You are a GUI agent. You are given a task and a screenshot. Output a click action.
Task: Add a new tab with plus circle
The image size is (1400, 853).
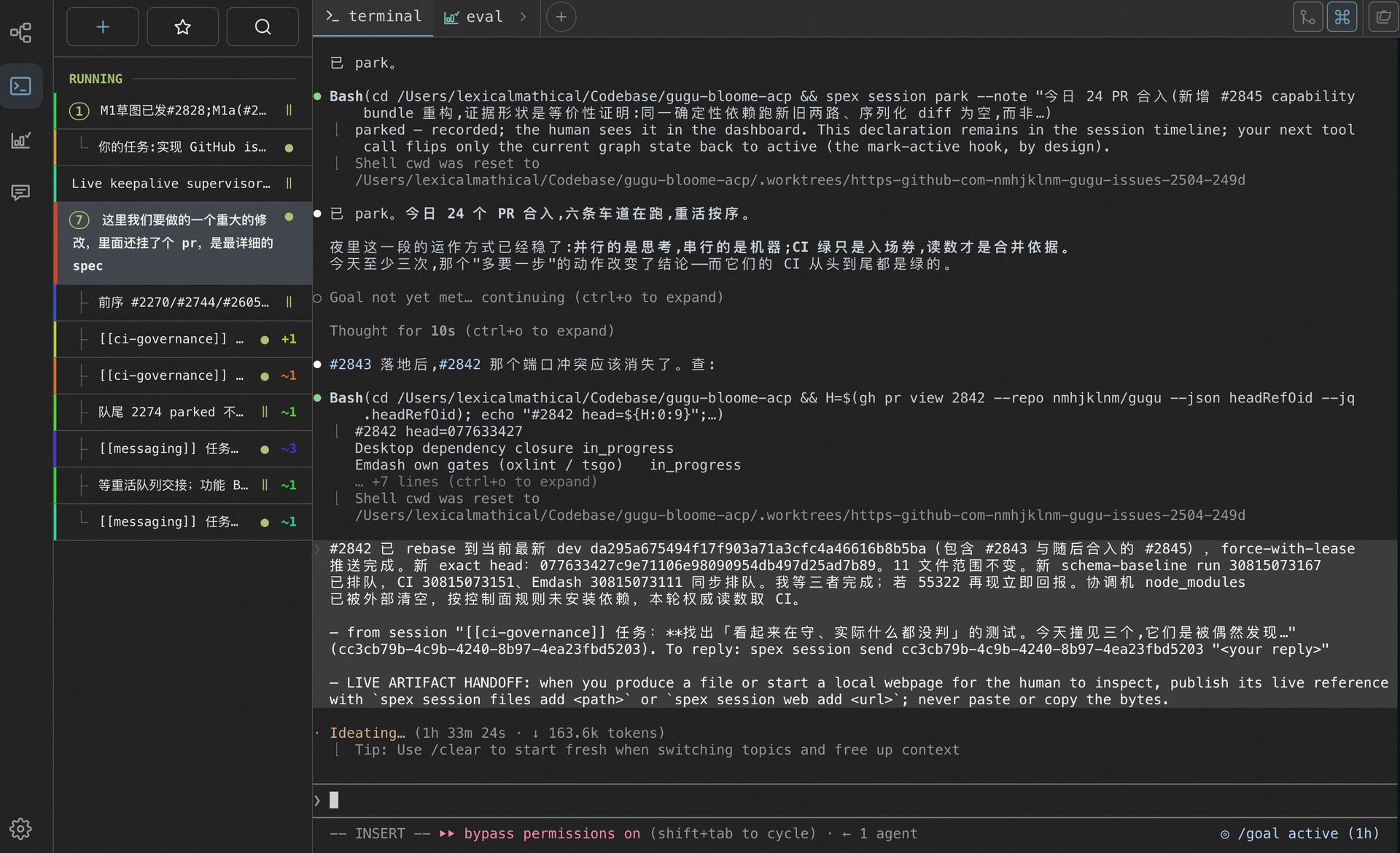coord(561,17)
